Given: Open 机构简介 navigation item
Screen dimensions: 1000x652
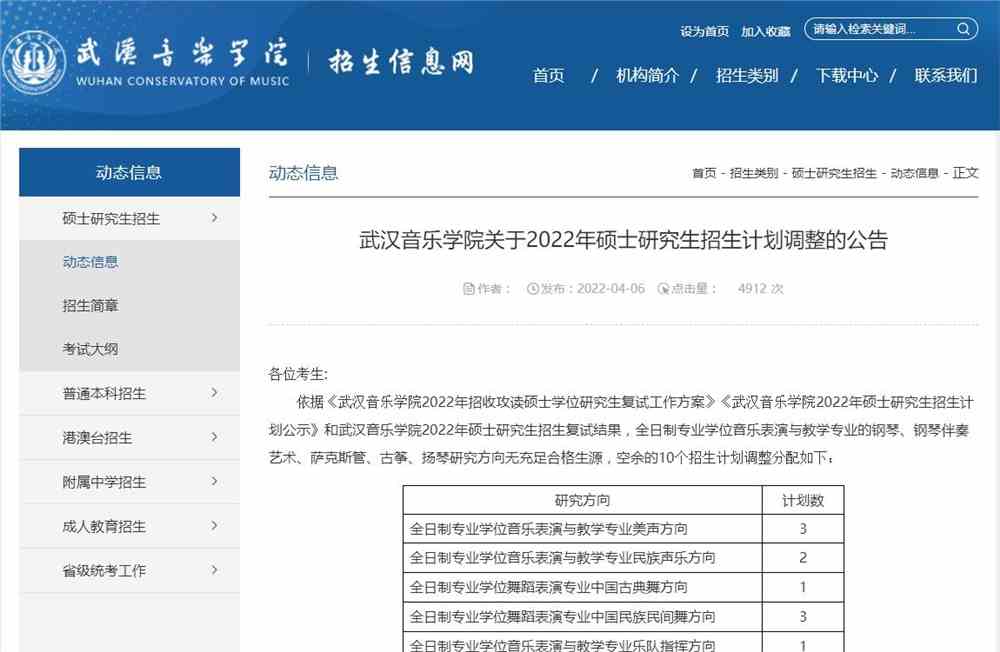Looking at the screenshot, I should point(647,75).
